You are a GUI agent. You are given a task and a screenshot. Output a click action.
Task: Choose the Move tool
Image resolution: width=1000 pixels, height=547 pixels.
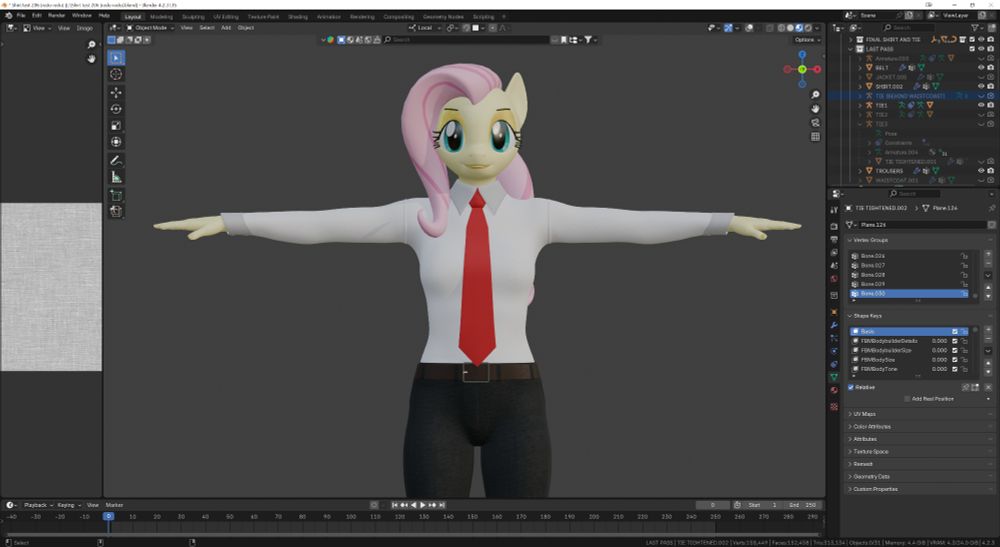pyautogui.click(x=116, y=93)
